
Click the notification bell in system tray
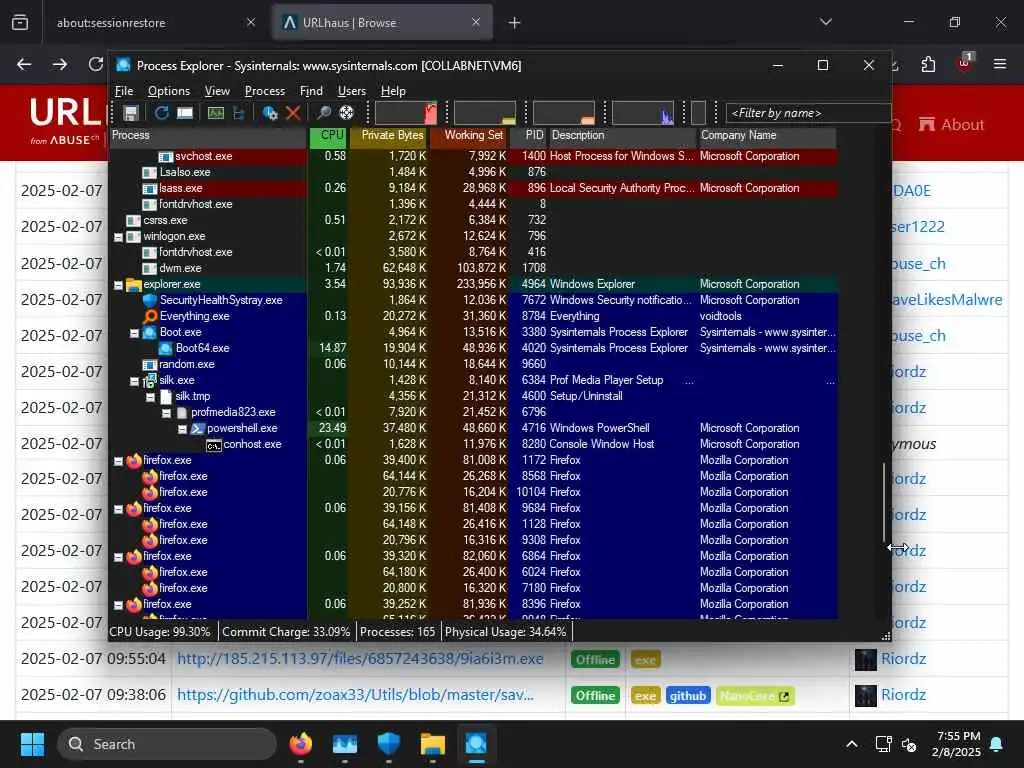997,744
